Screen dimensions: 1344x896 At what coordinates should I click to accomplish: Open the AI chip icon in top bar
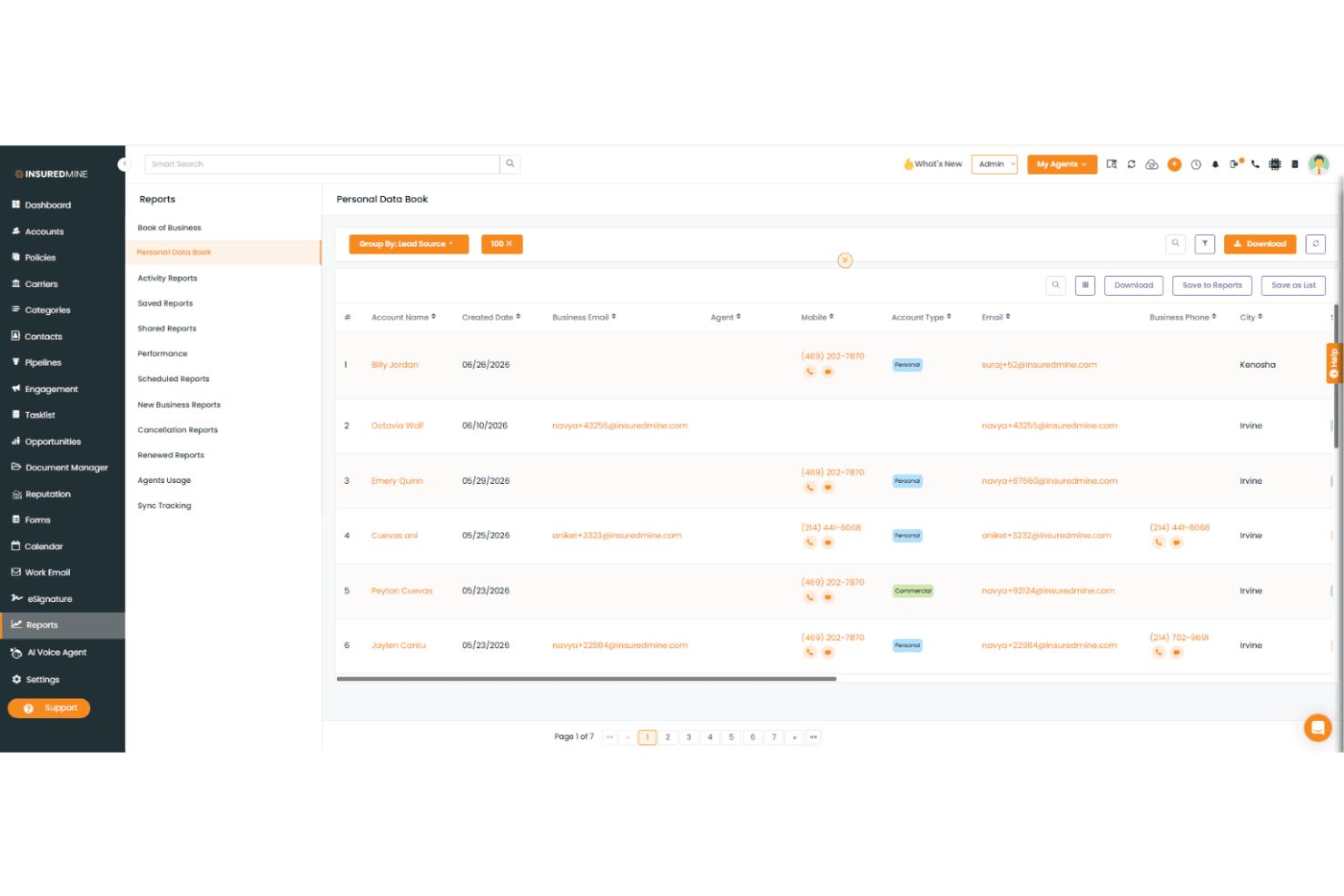tap(1275, 164)
